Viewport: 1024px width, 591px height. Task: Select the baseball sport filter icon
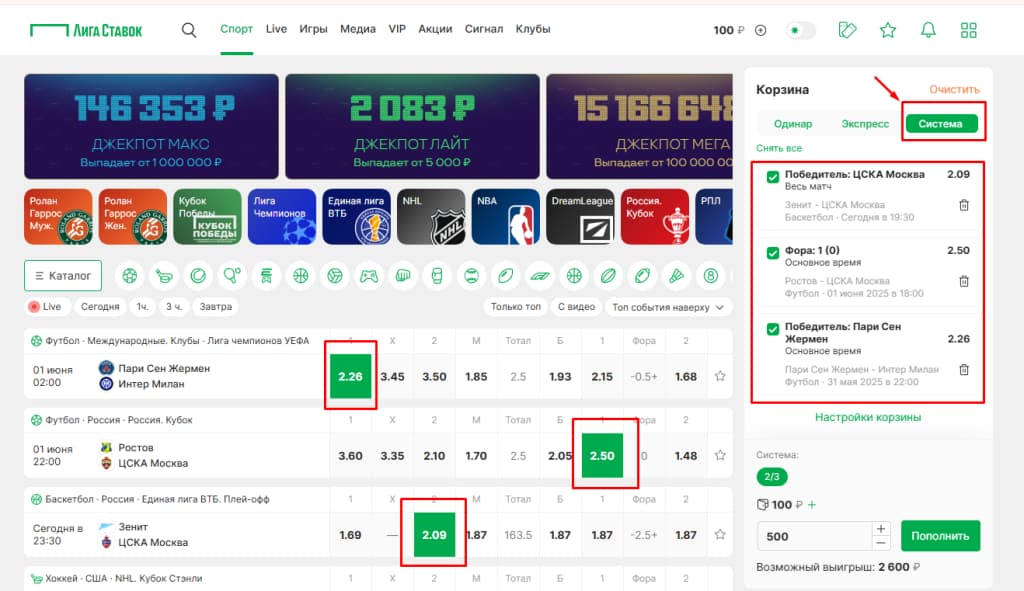coord(471,276)
